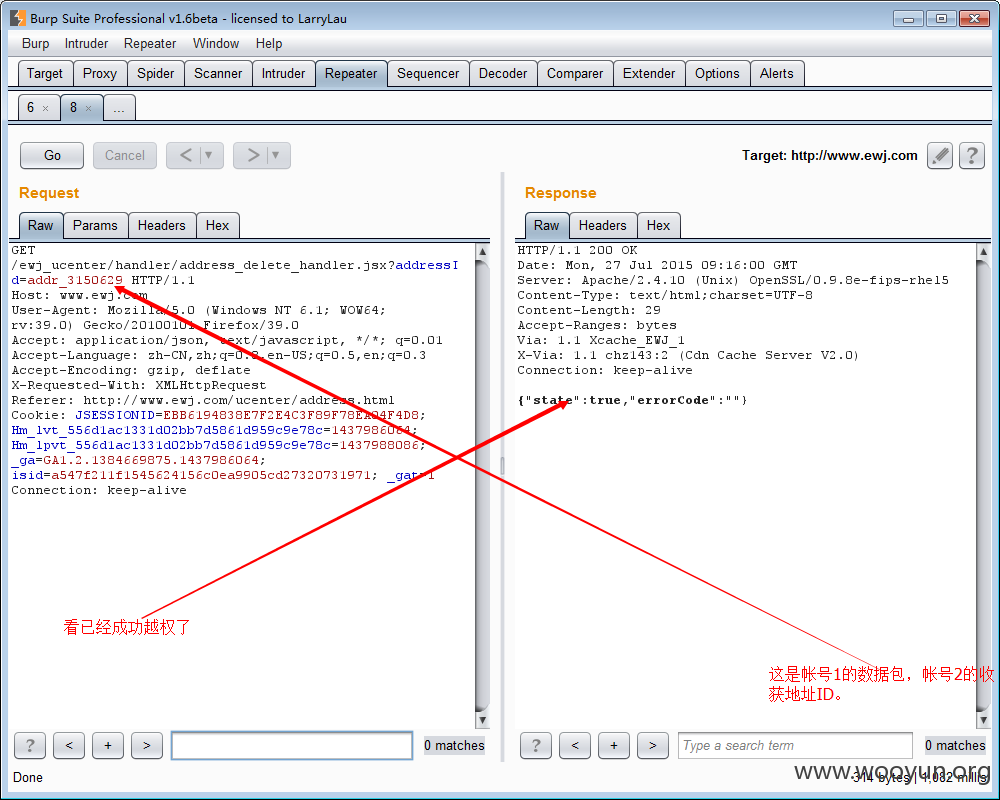Find previous match in response search
This screenshot has width=1000, height=800.
(x=575, y=745)
